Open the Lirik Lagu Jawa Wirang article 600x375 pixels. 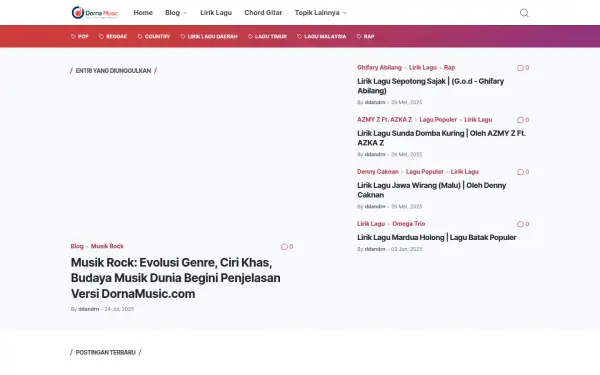point(432,190)
